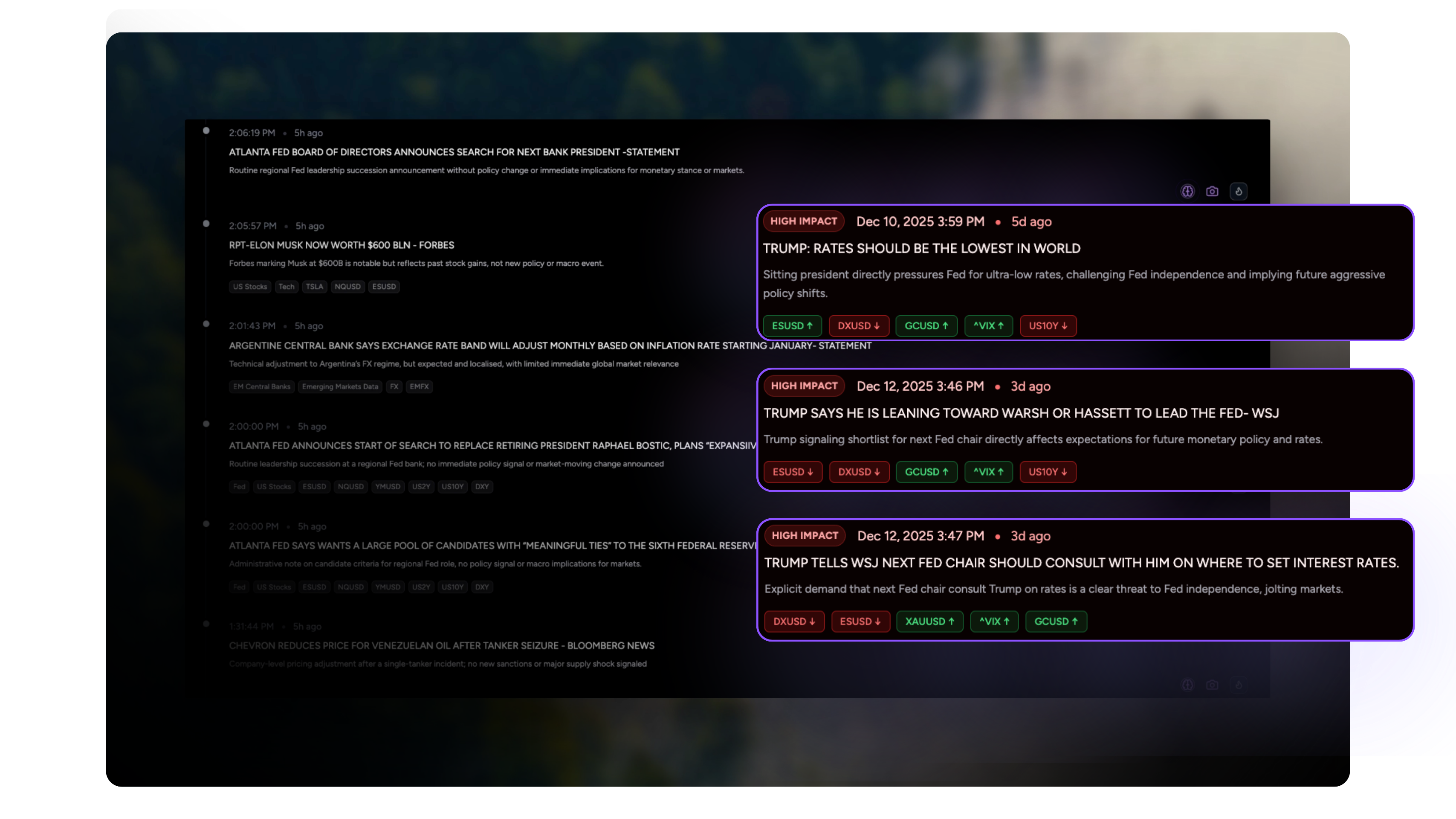This screenshot has width=1456, height=819.
Task: Toggle the ^VIX↑ chip on the Fed chair shortlist card
Action: 988,472
